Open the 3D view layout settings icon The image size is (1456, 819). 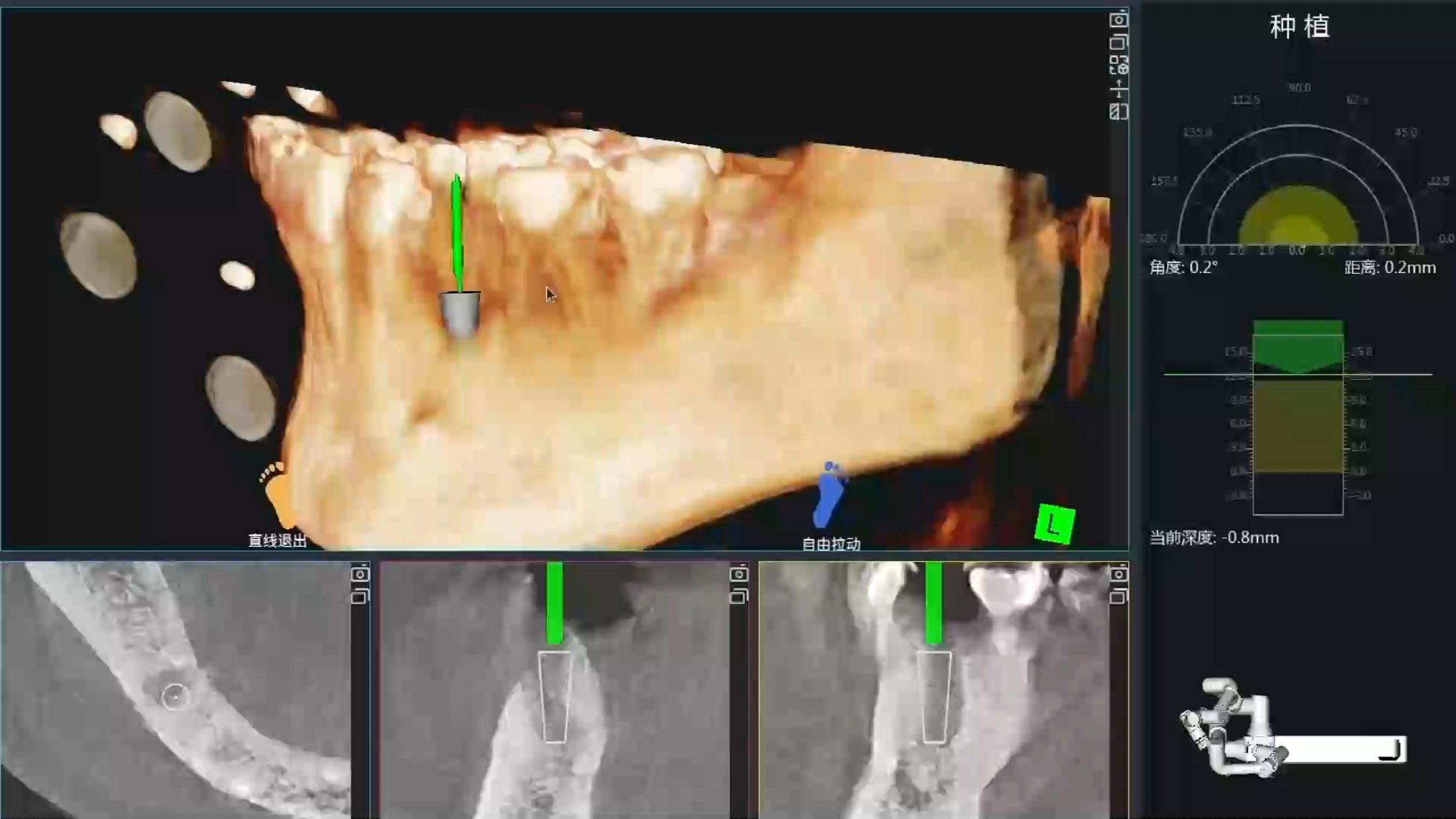1118,65
